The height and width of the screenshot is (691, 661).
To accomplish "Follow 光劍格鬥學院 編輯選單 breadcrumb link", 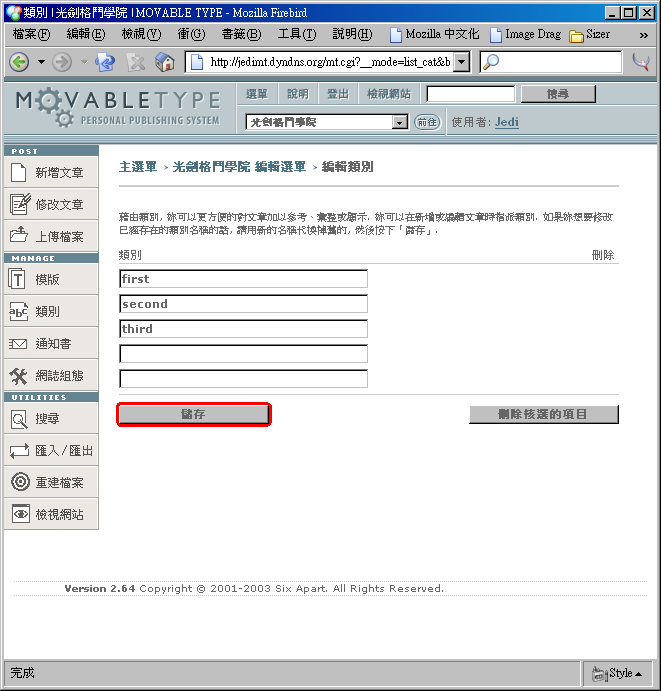I will [x=239, y=167].
